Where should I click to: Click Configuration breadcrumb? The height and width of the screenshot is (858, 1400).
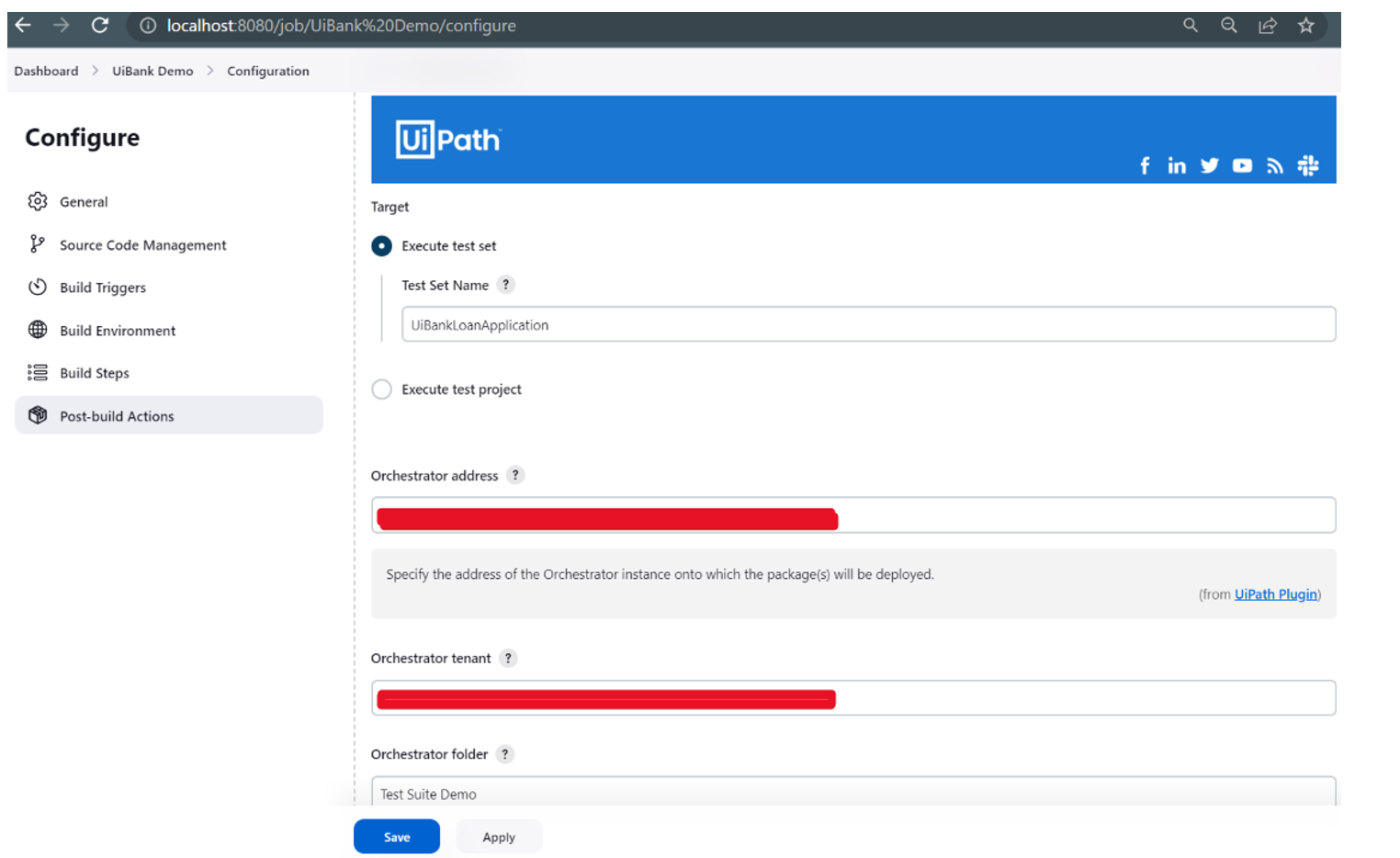pos(268,71)
